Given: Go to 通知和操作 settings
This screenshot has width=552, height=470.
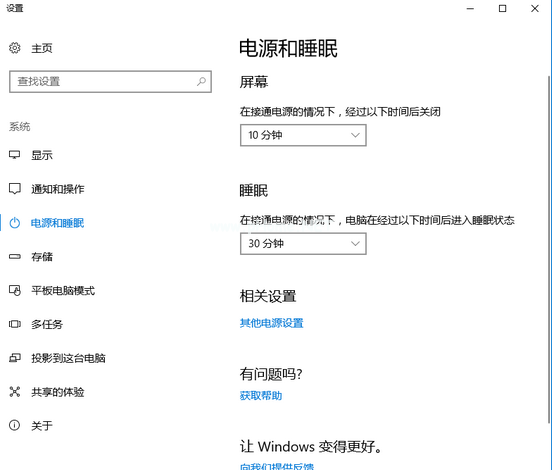Looking at the screenshot, I should [58, 189].
